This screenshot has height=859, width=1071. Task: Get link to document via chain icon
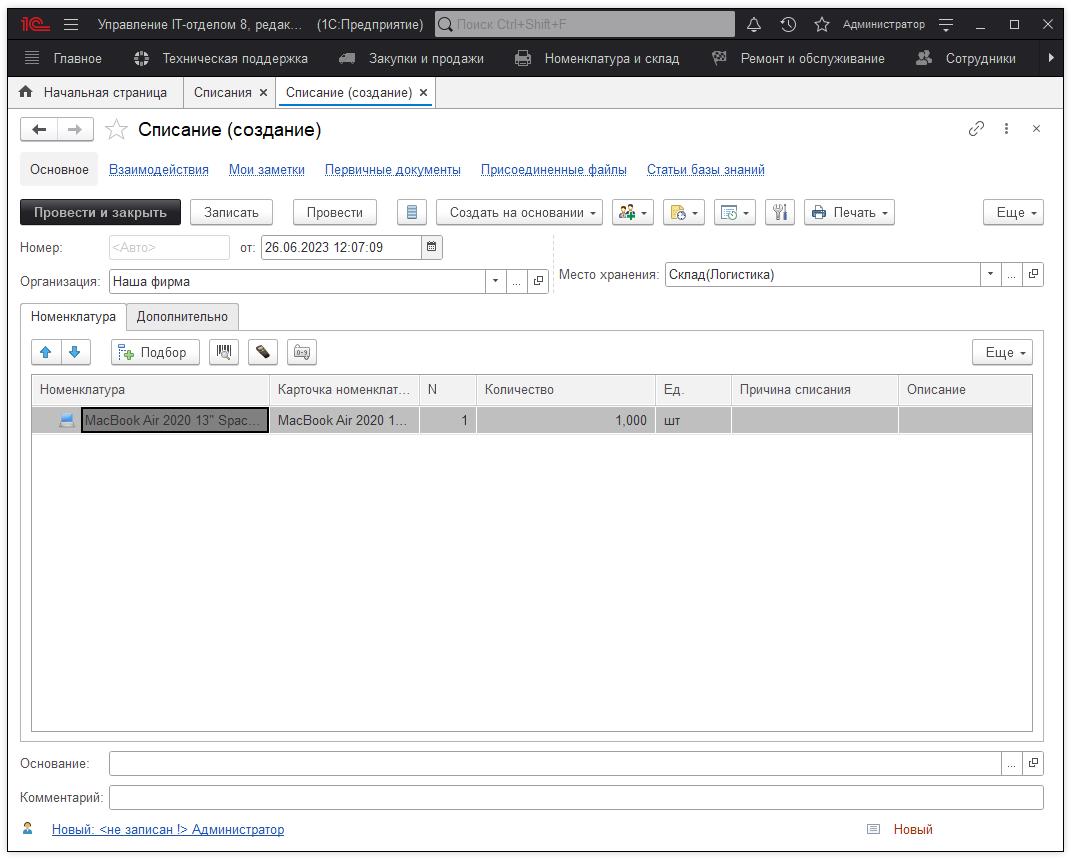click(x=976, y=129)
